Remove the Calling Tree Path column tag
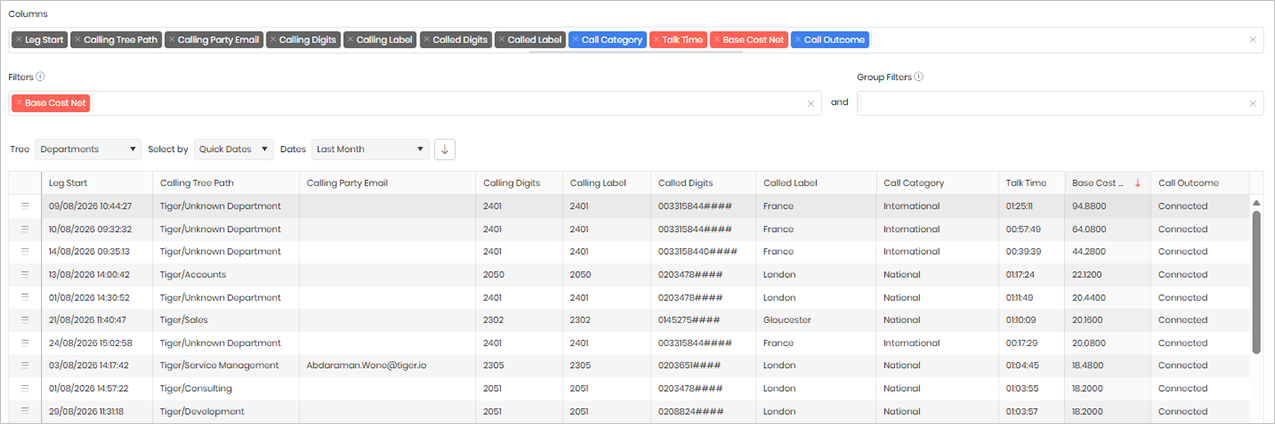The image size is (1275, 424). click(78, 40)
